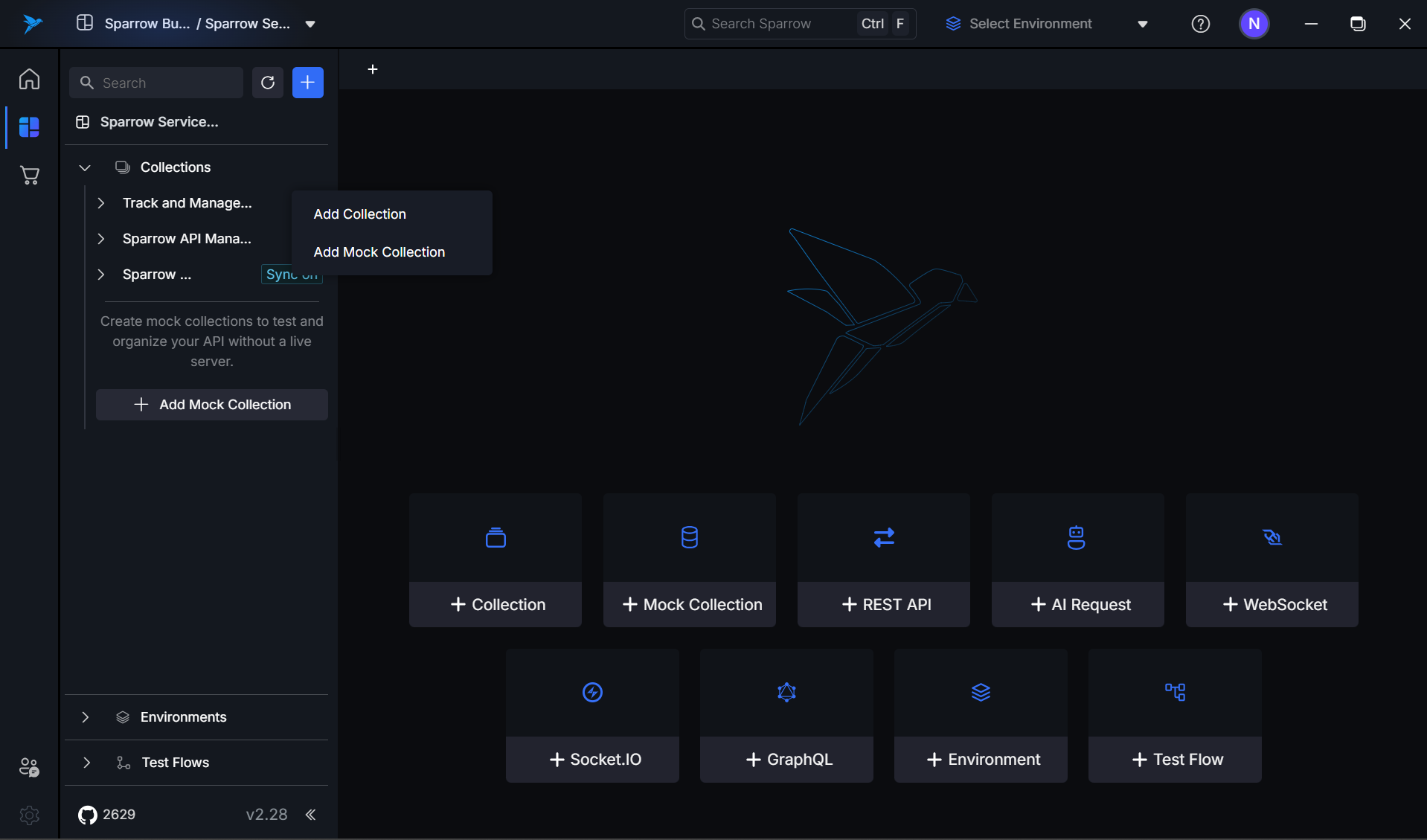Click the Environments section label
This screenshot has width=1427, height=840.
183,717
